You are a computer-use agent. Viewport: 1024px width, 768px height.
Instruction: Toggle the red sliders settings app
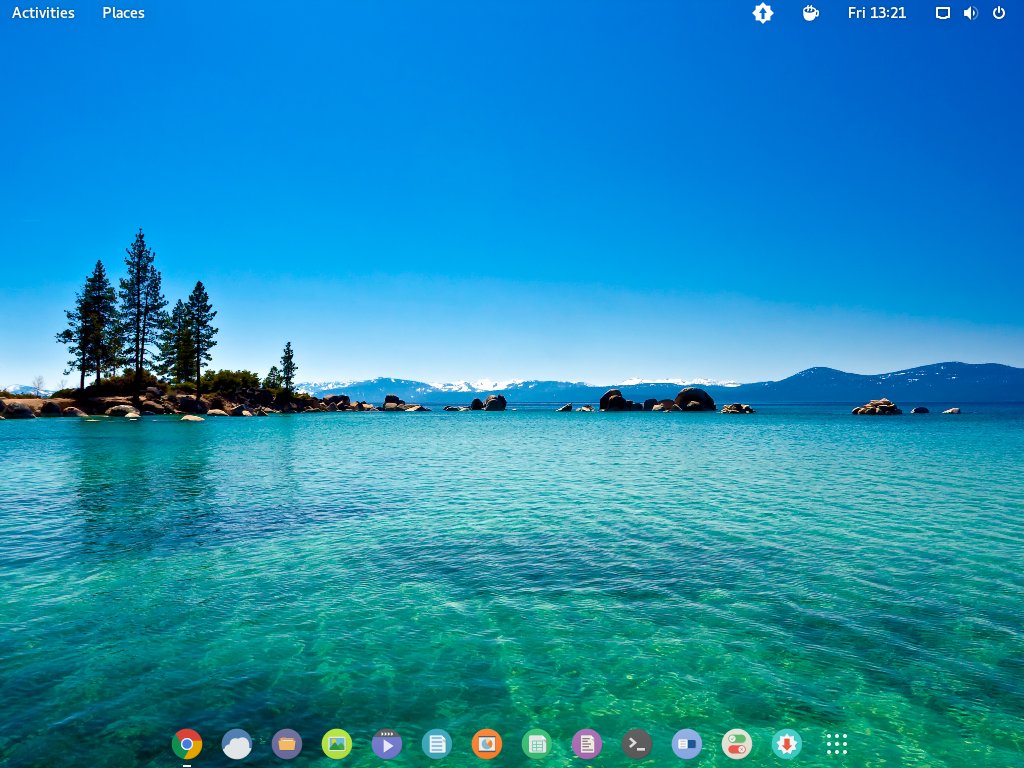[x=737, y=744]
